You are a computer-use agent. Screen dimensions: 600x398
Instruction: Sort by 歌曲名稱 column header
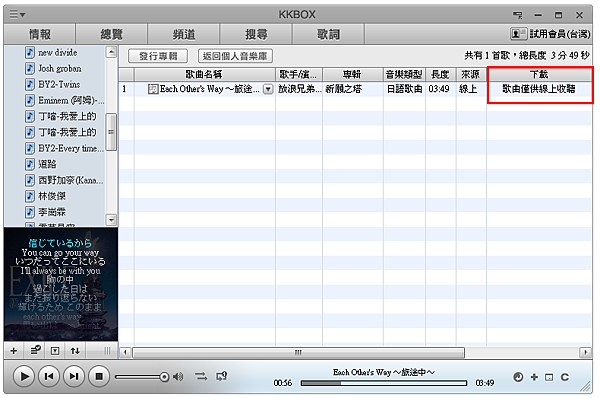(204, 74)
